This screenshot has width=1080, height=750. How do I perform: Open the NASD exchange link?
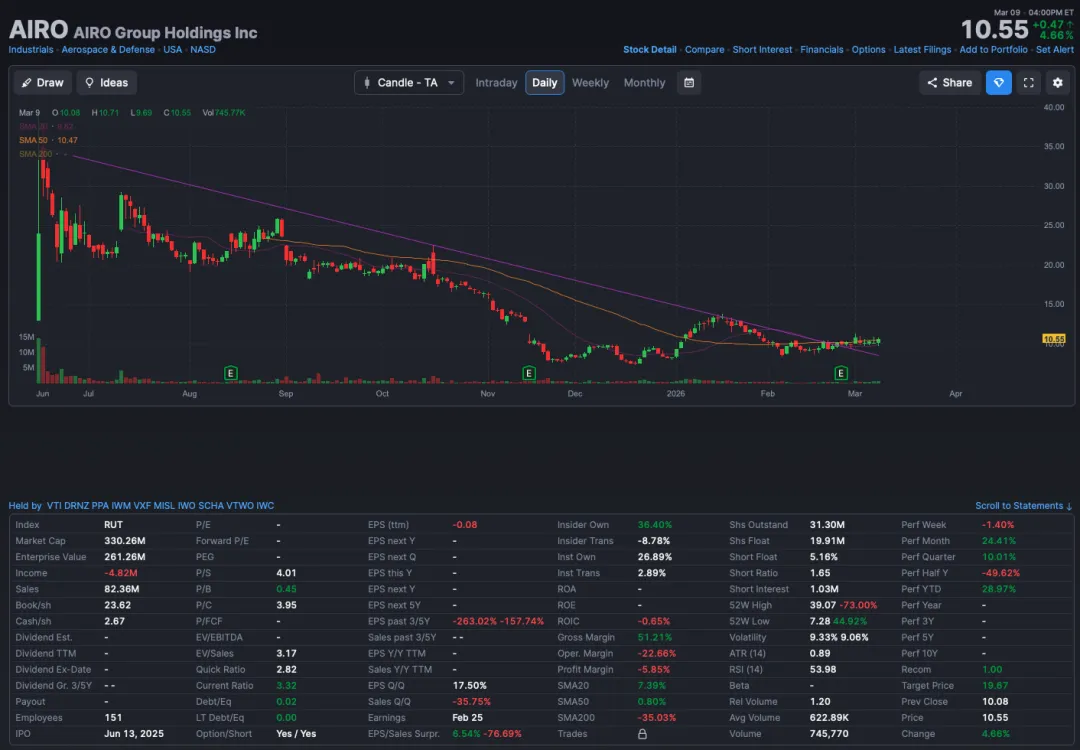(203, 50)
